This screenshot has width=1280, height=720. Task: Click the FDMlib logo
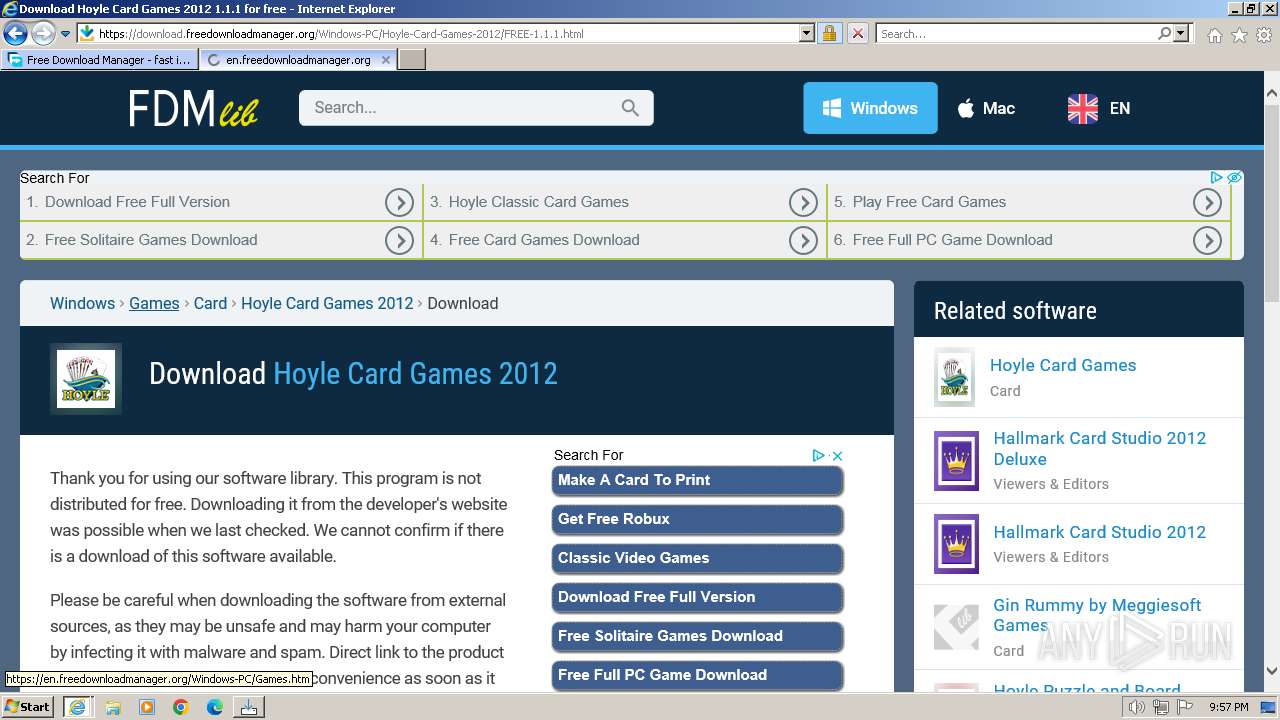[x=193, y=108]
